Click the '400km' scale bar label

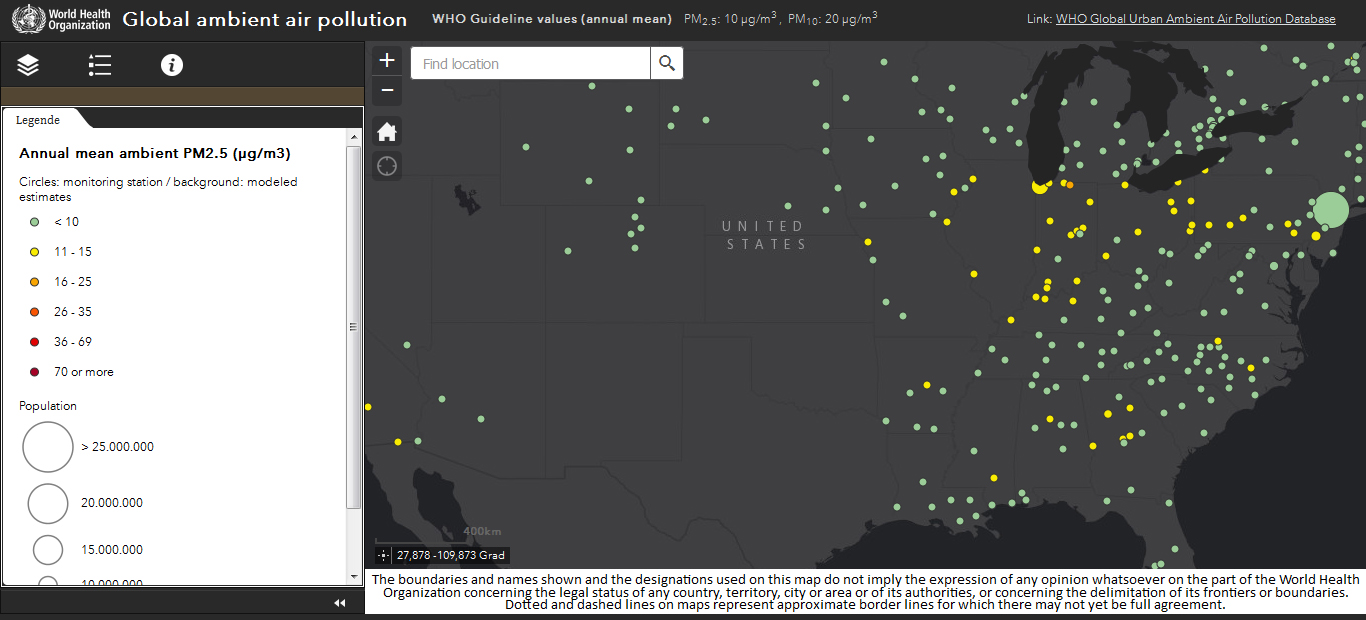pos(482,531)
